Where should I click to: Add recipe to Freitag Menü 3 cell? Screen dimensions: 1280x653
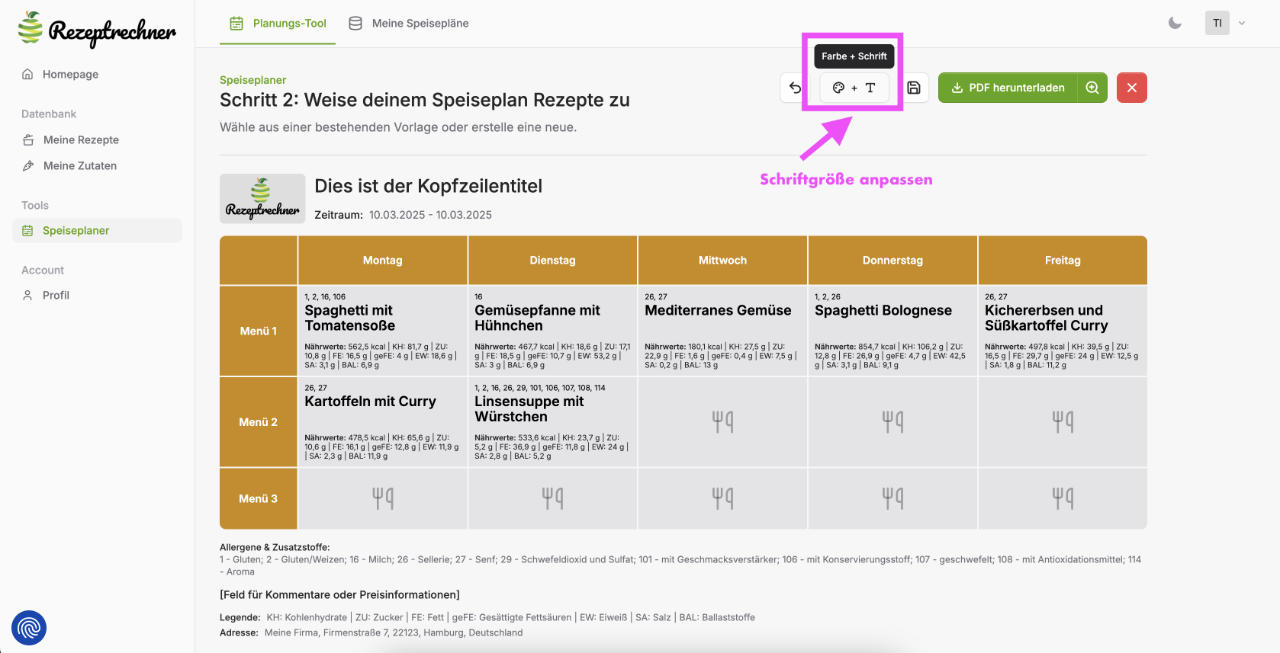(1062, 498)
